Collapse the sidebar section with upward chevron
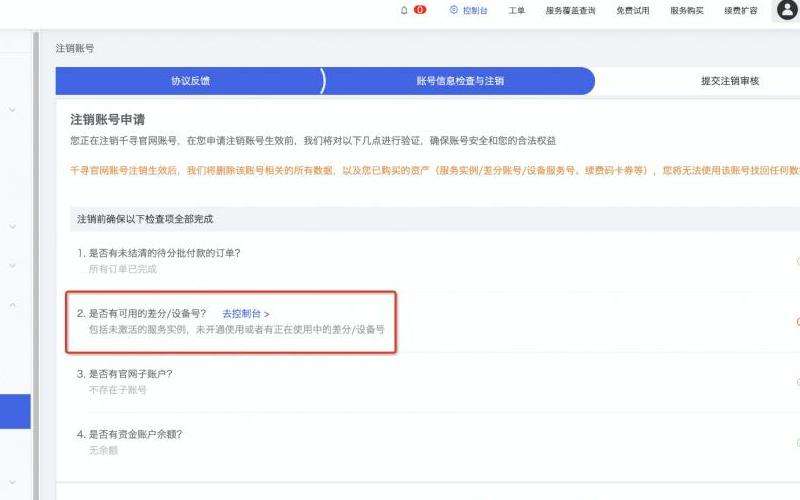 click(13, 305)
